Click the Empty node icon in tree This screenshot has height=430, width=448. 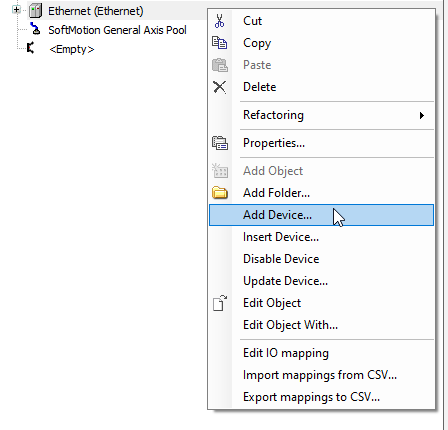(31, 48)
